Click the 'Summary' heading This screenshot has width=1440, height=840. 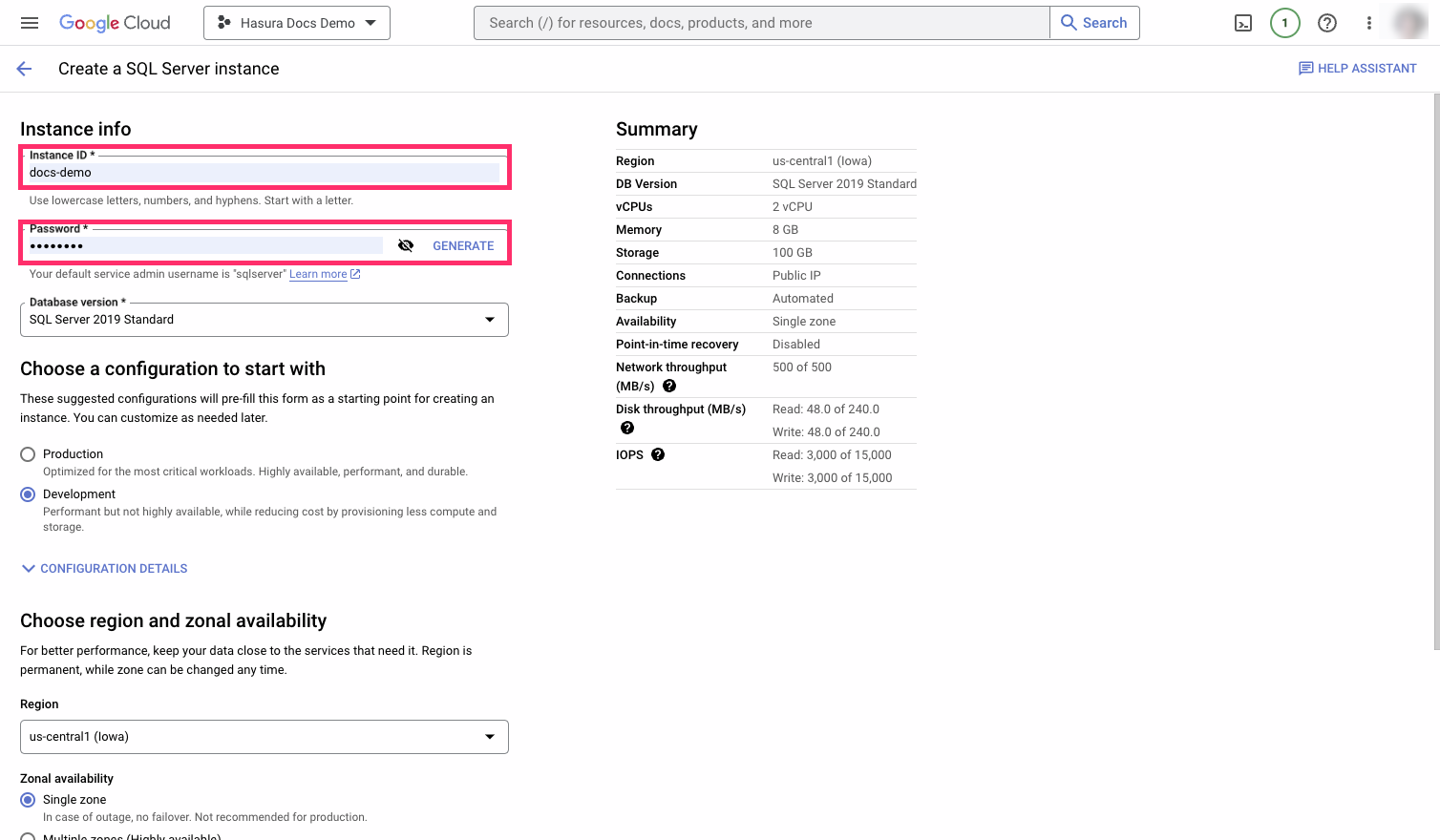[x=657, y=130]
